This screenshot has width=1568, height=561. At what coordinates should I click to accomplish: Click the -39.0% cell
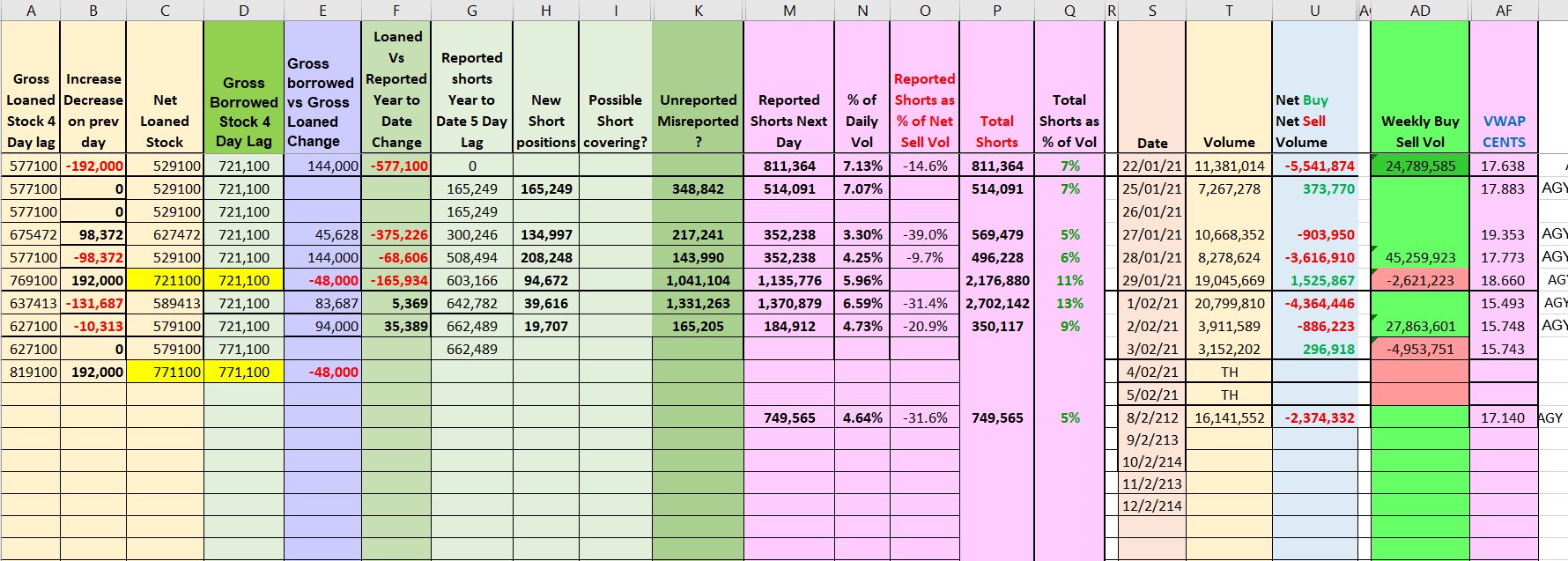pyautogui.click(x=924, y=234)
